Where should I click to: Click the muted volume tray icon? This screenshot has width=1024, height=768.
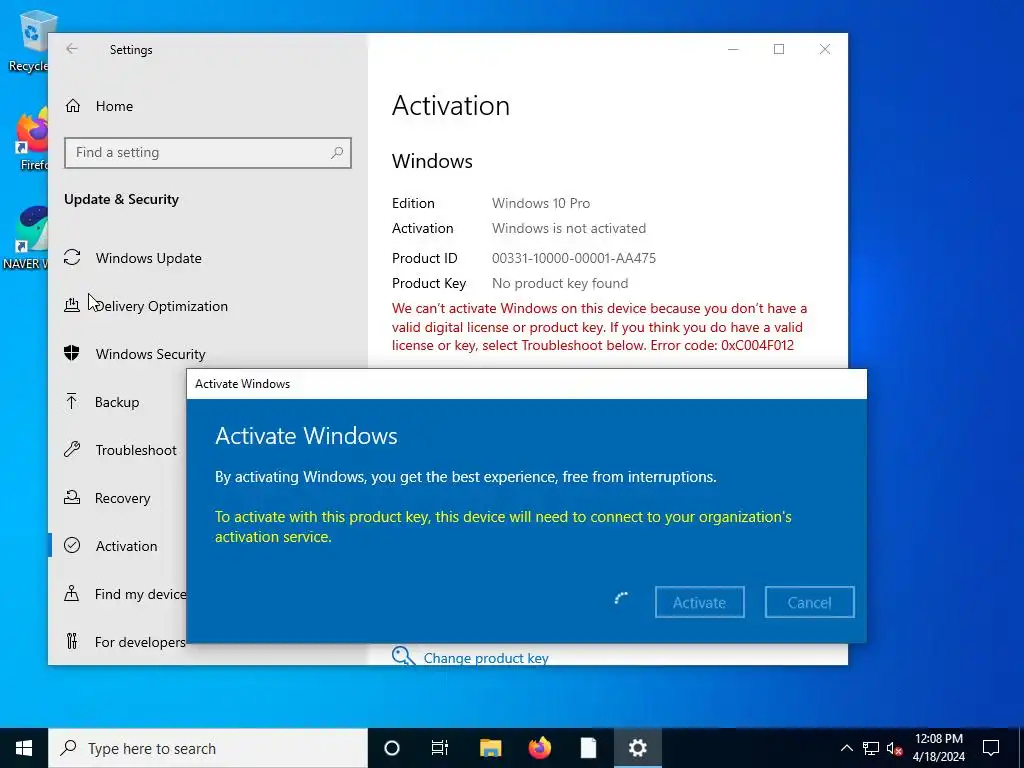(x=894, y=748)
